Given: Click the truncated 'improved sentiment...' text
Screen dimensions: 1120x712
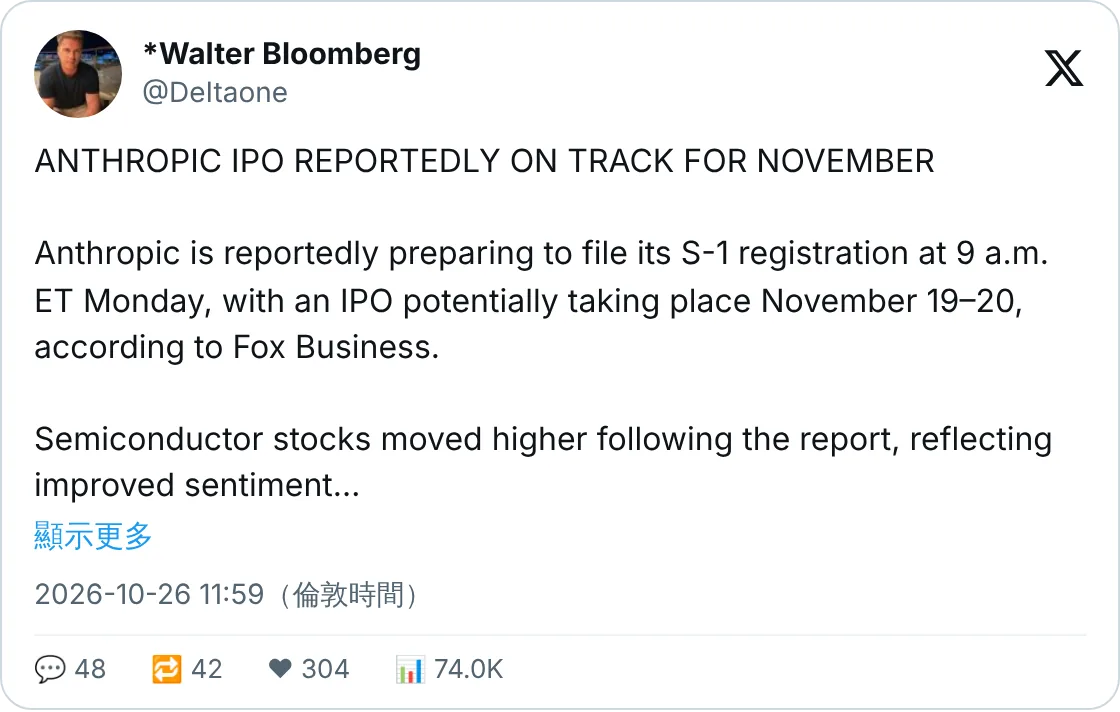Looking at the screenshot, I should pyautogui.click(x=197, y=486).
